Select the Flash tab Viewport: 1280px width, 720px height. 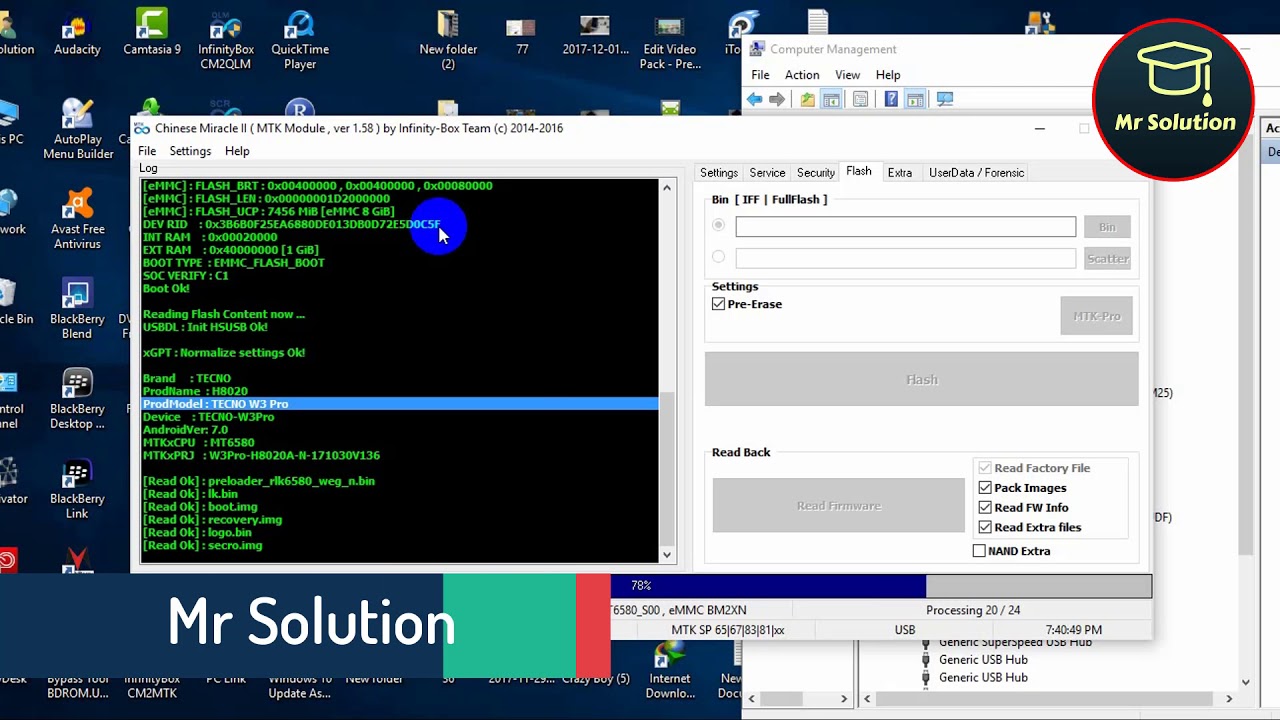[x=859, y=172]
